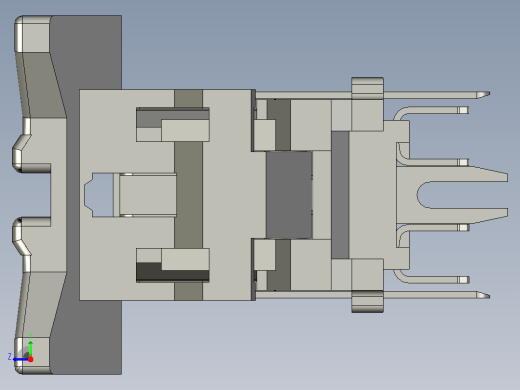Select the bottom pointed pin tip
Screen dimensions: 520x390
[x=483, y=295]
